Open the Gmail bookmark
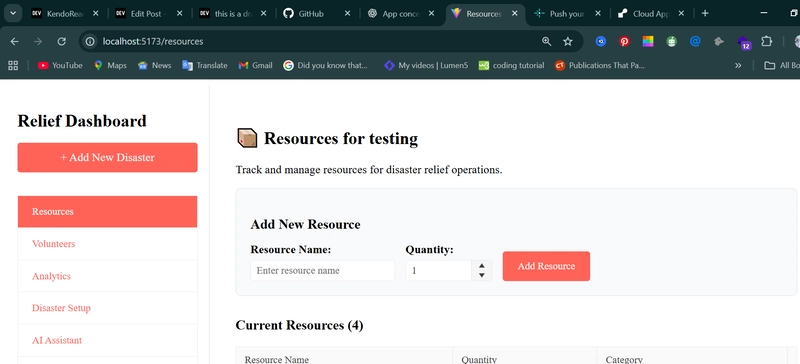Image resolution: width=800 pixels, height=364 pixels. (256, 65)
